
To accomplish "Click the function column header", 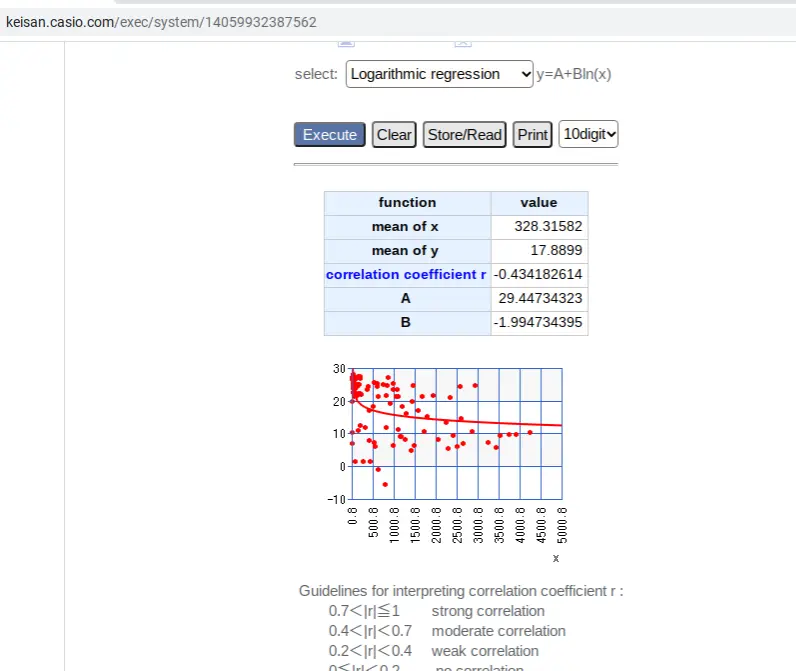I will pyautogui.click(x=407, y=203).
